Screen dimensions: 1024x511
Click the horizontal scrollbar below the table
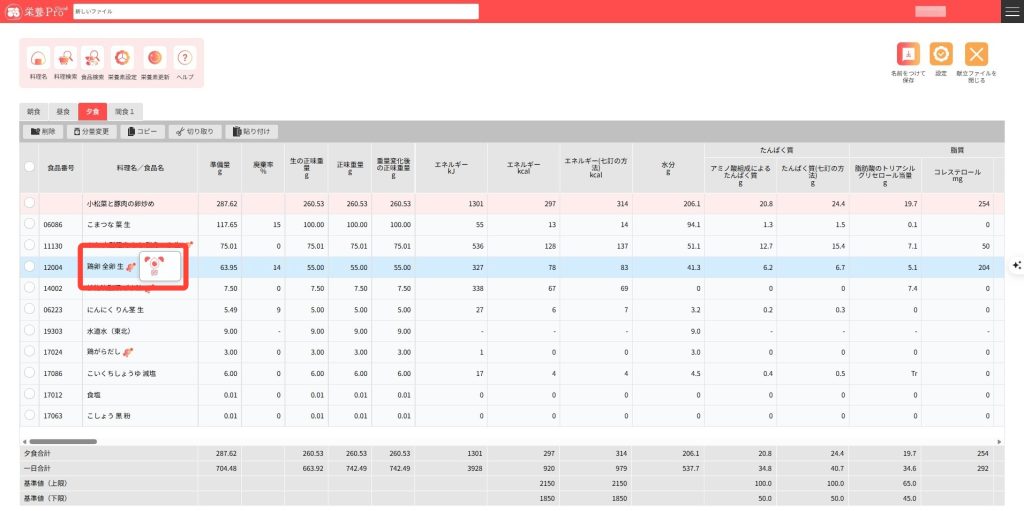tap(62, 441)
